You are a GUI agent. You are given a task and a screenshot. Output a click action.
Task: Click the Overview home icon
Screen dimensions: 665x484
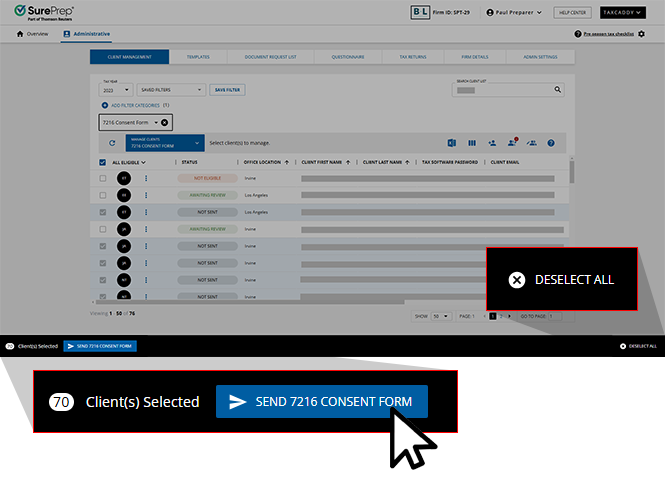20,34
